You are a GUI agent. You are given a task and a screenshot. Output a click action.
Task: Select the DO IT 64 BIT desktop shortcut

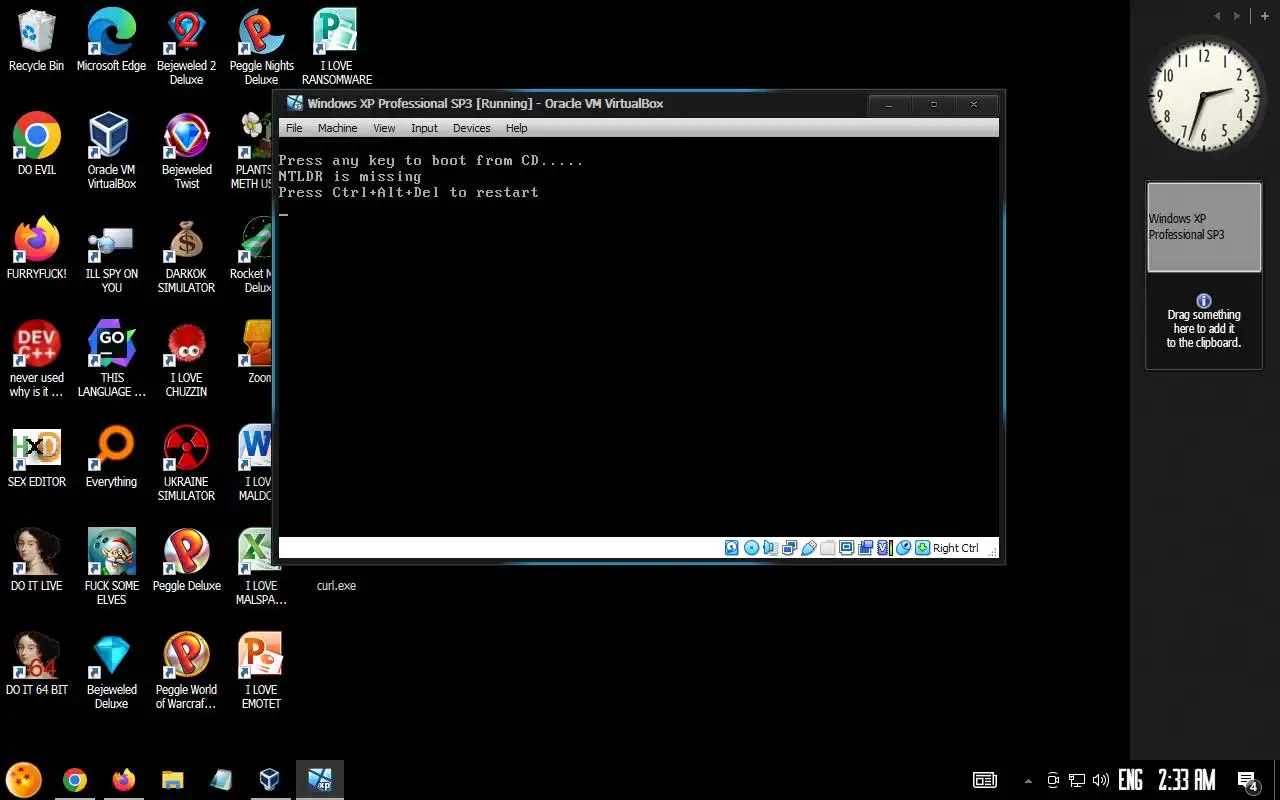[36, 665]
